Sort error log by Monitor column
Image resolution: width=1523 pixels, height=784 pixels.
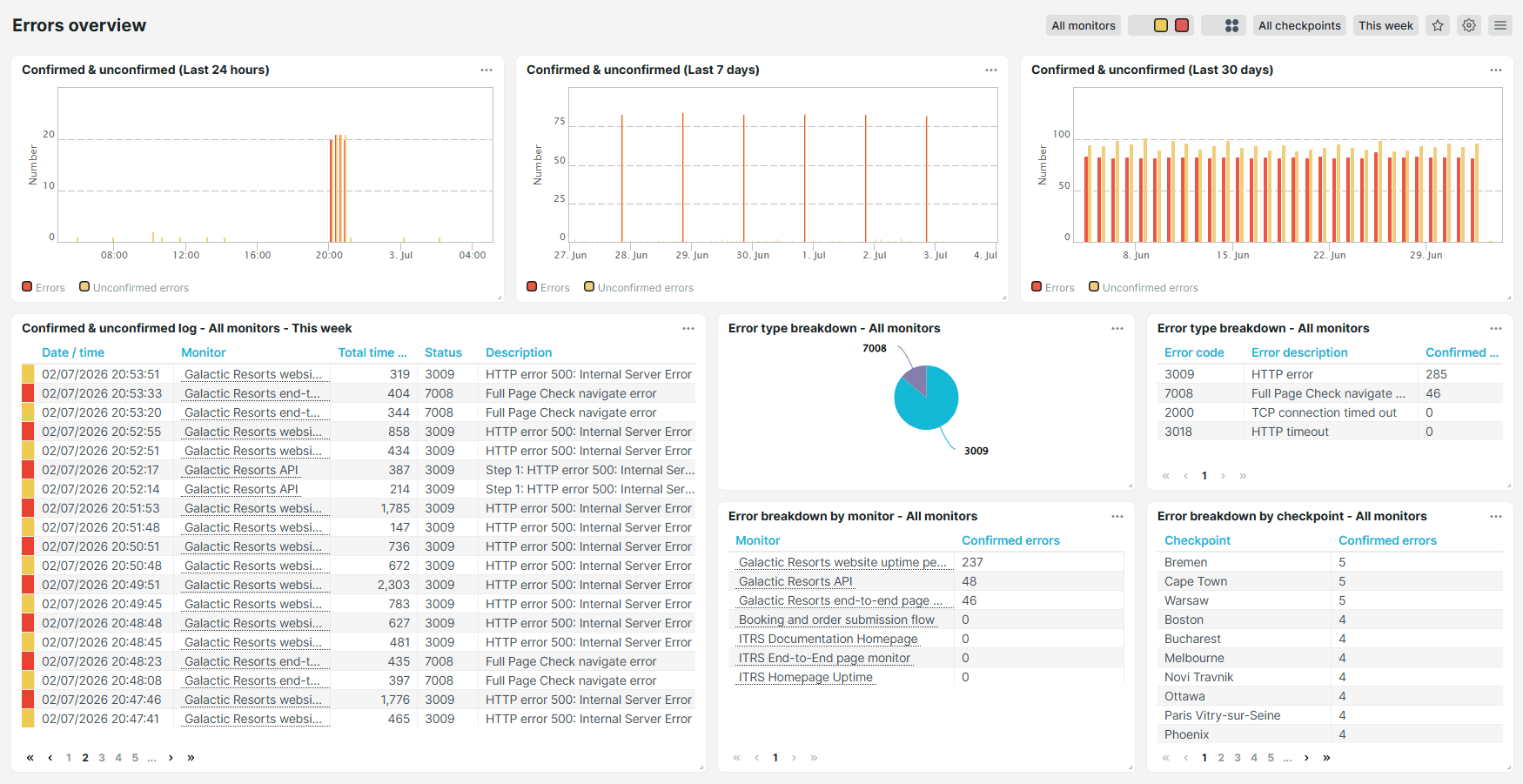pos(204,352)
